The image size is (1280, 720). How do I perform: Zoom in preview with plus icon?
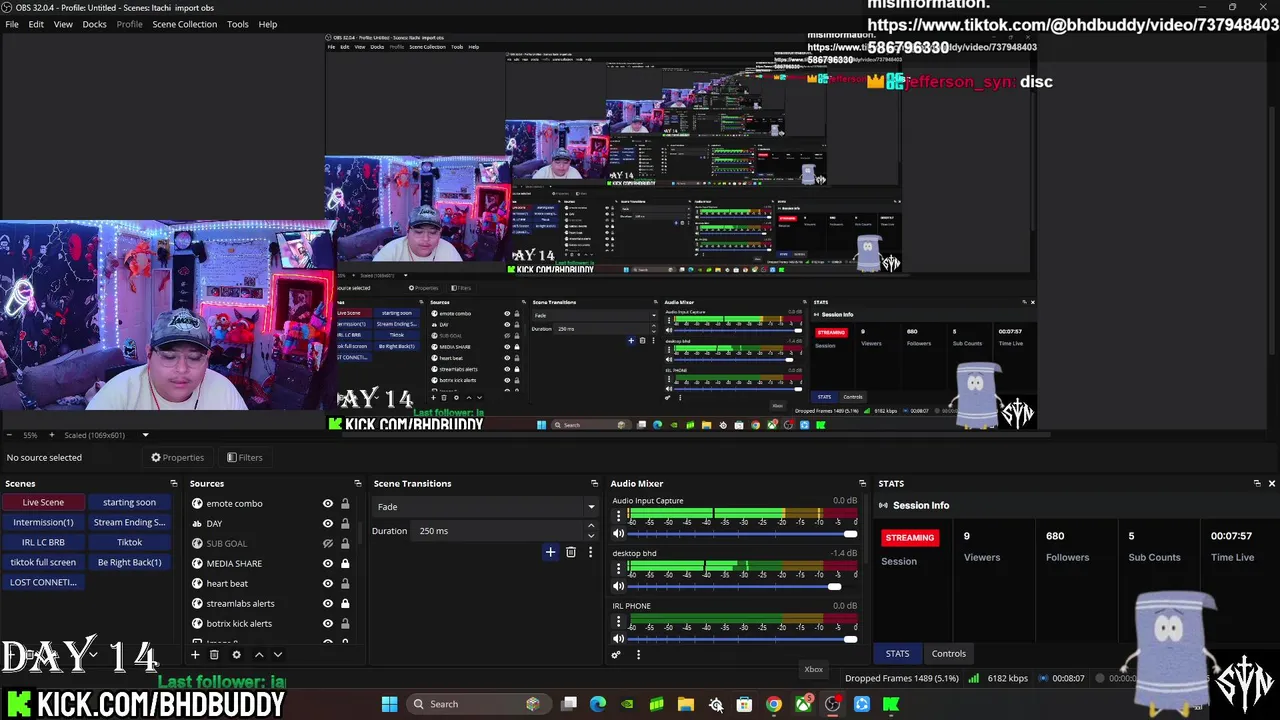click(51, 435)
